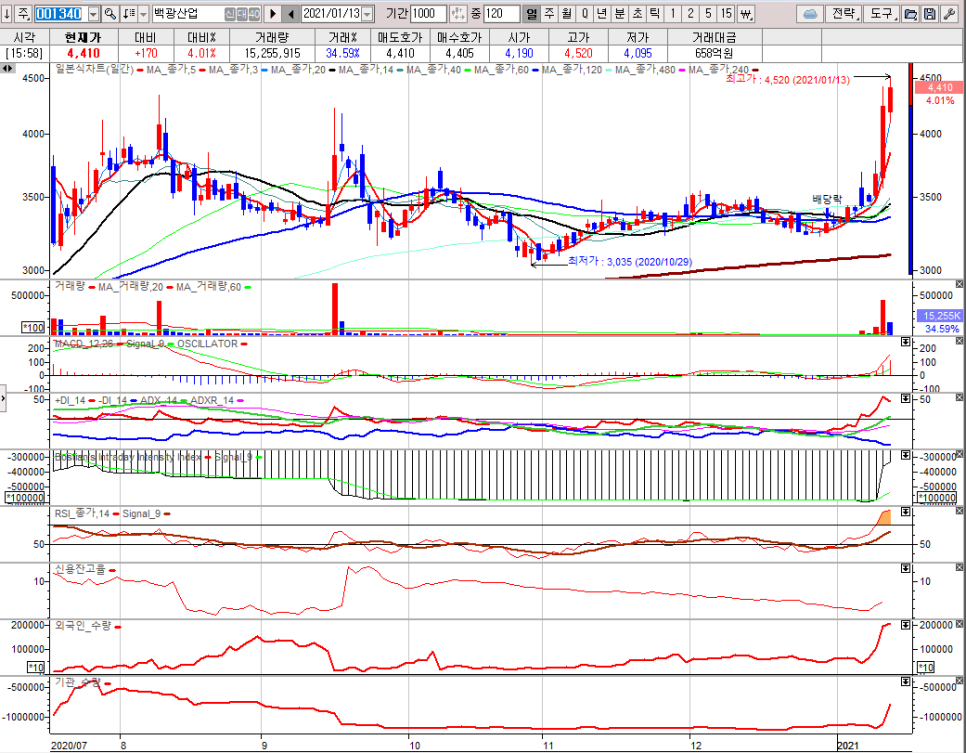Screen dimensions: 966x753
Task: Open the 도구 tools menu
Action: [x=881, y=14]
